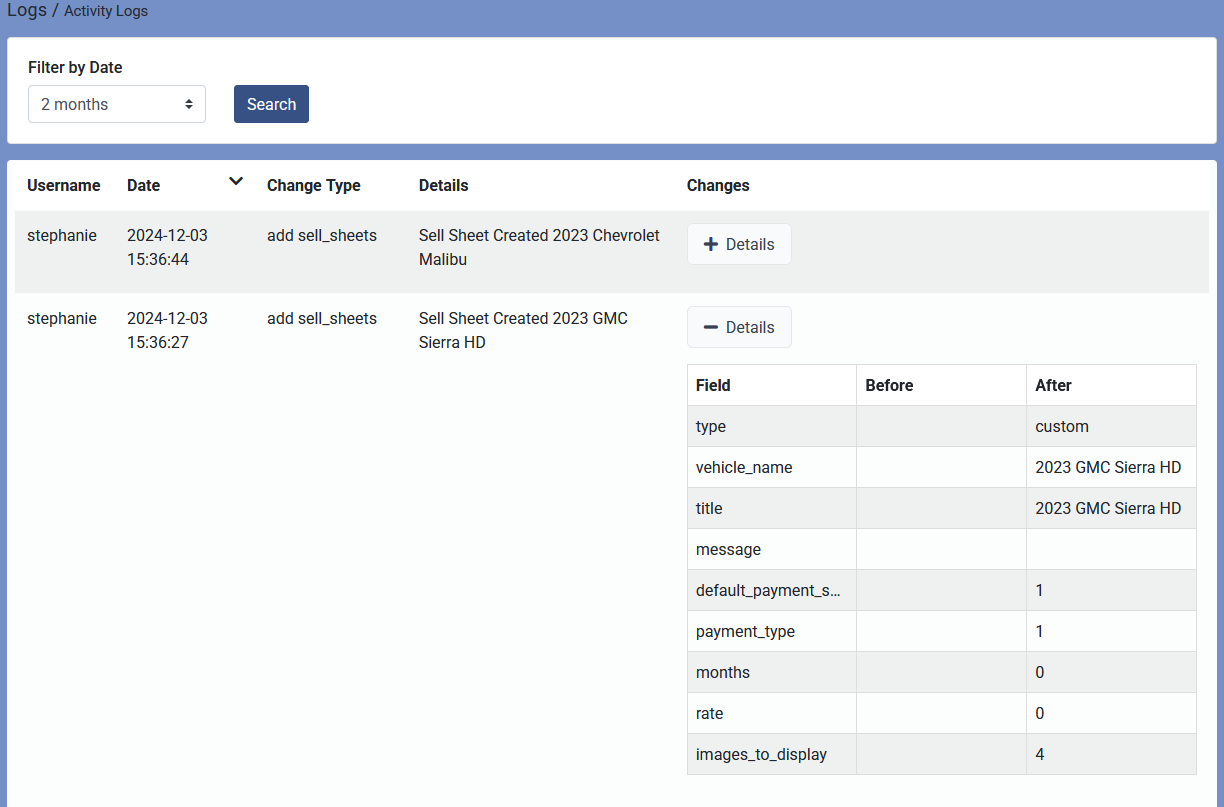Toggle Date column sort chevron

click(236, 181)
